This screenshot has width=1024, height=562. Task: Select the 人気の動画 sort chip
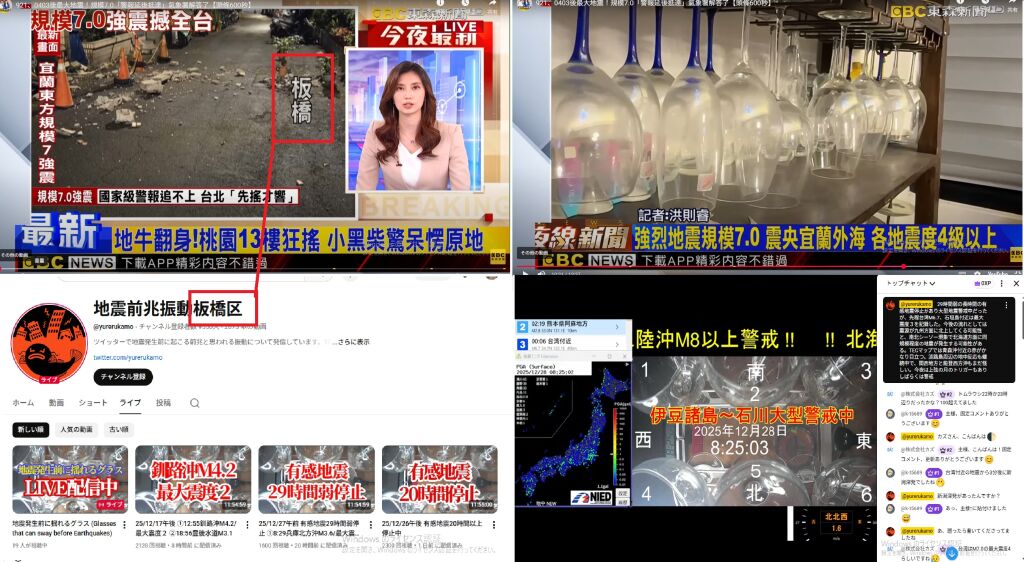click(x=76, y=429)
